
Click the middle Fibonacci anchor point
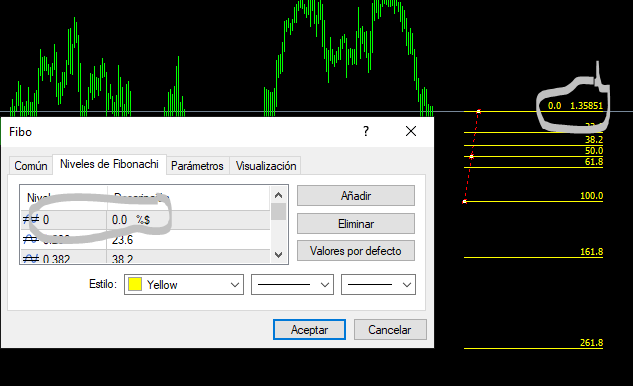(472, 156)
